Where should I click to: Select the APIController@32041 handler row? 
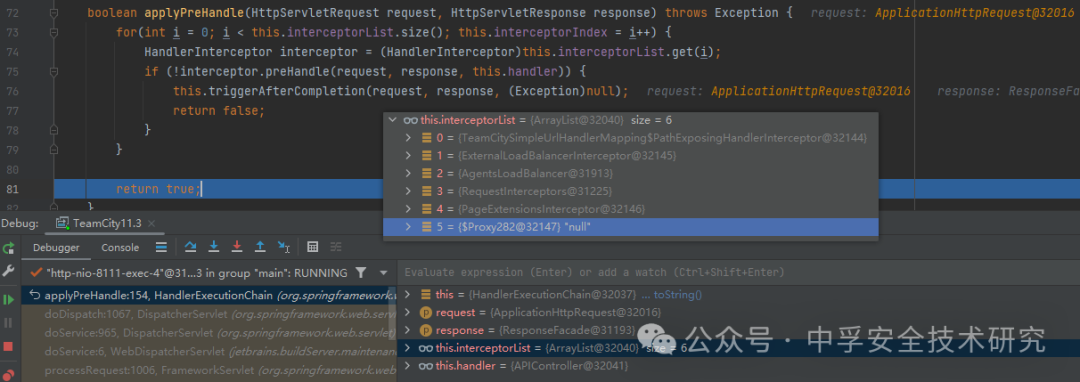point(738,366)
